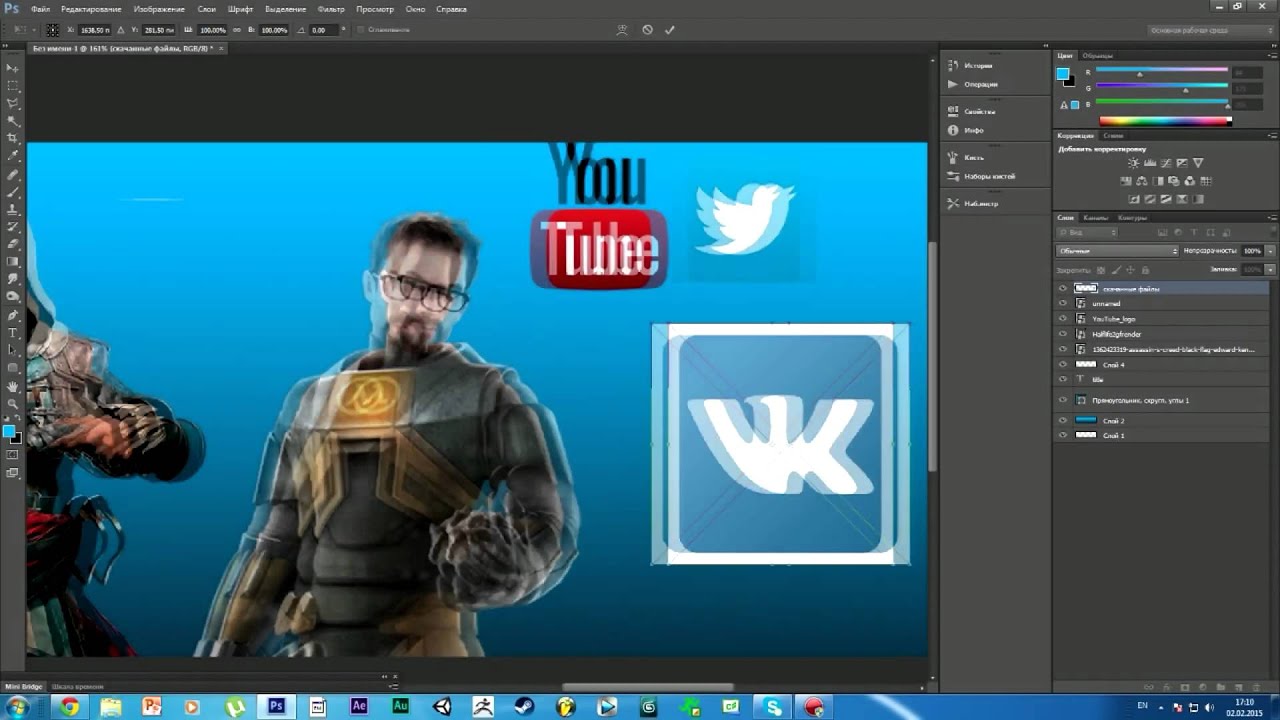Add a Curves adjustment
Screen dimensions: 1280x720
pos(1165,163)
